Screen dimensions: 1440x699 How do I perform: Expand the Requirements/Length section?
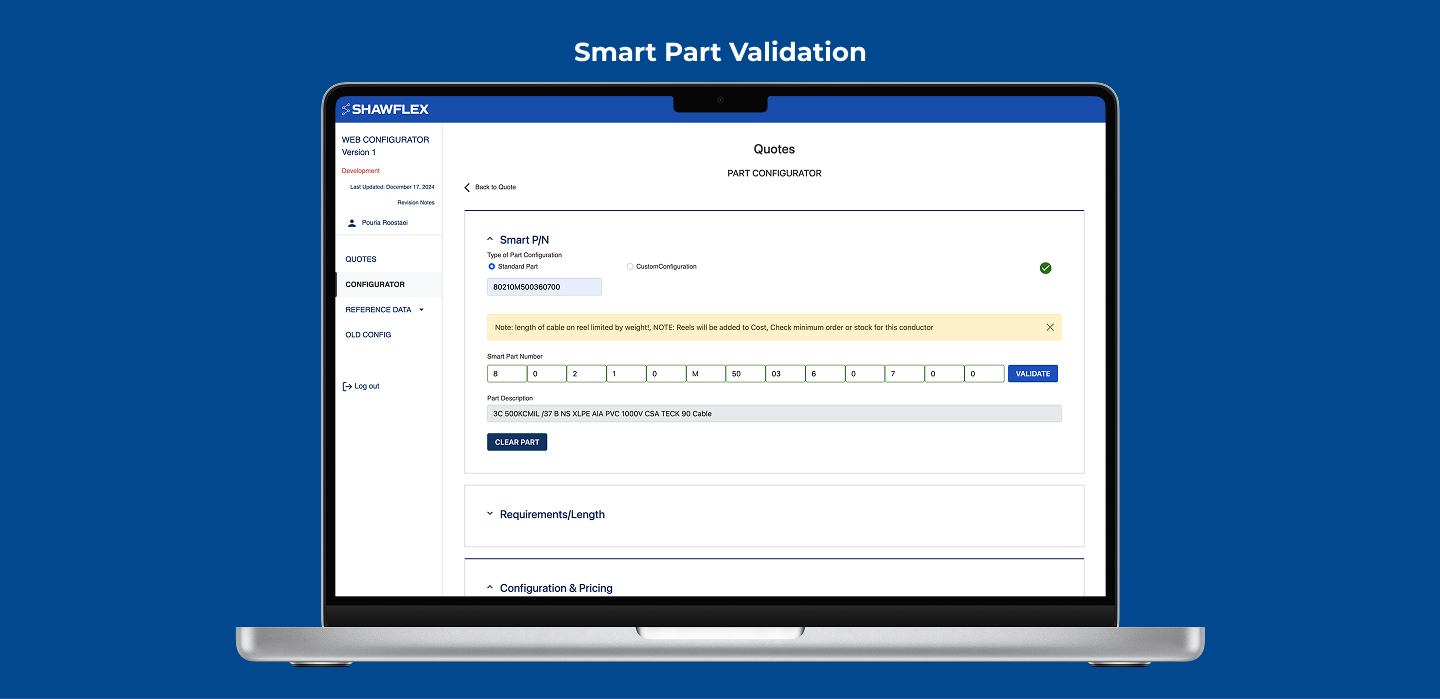(490, 514)
